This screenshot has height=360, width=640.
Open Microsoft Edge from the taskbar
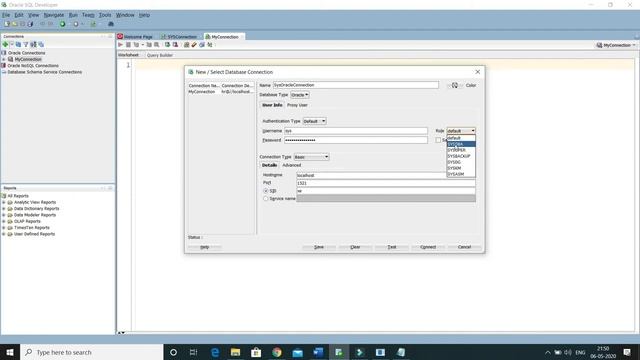[215, 352]
